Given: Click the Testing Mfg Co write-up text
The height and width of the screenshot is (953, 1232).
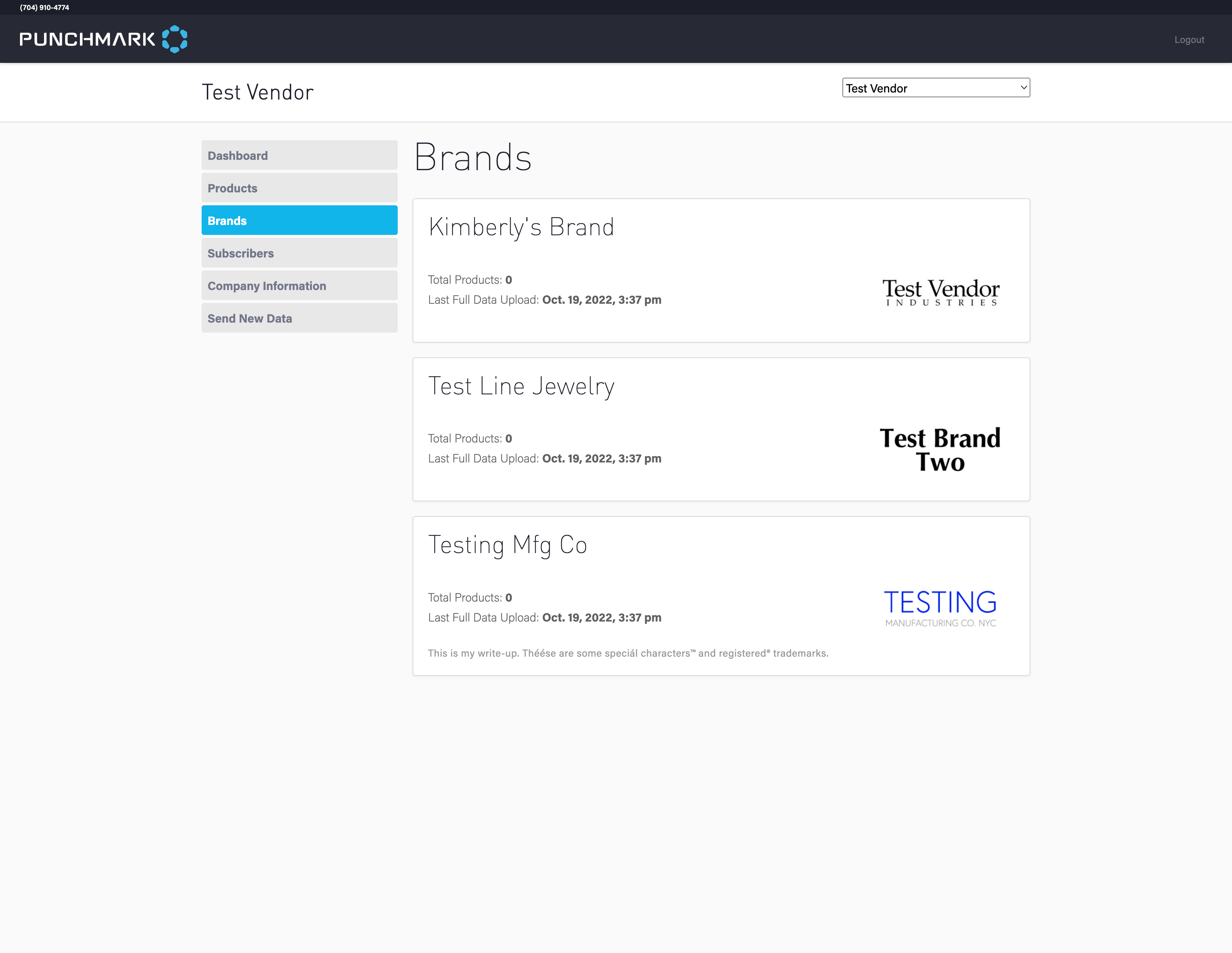Looking at the screenshot, I should (x=627, y=653).
